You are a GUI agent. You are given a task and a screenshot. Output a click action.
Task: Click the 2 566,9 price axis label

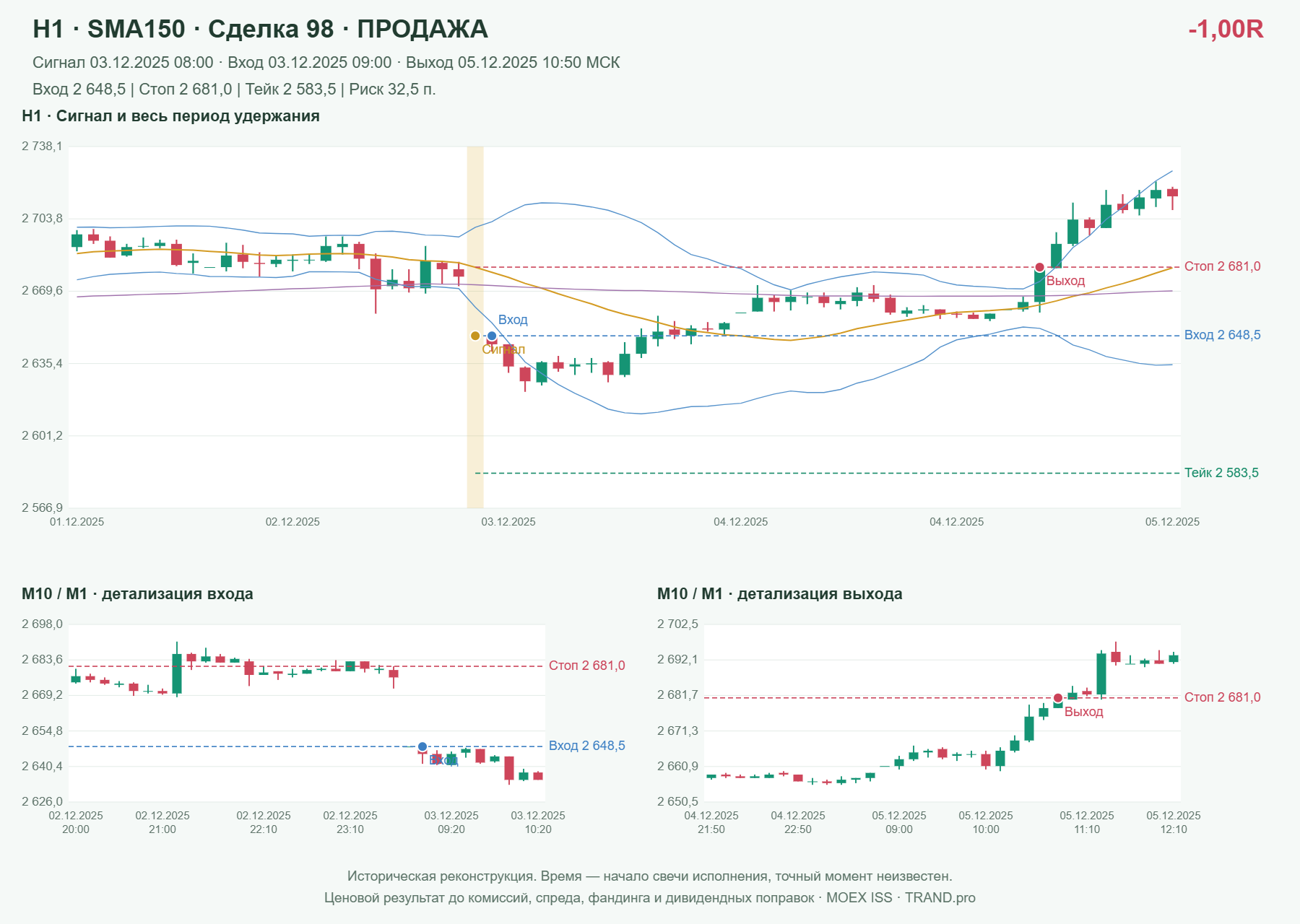(42, 507)
